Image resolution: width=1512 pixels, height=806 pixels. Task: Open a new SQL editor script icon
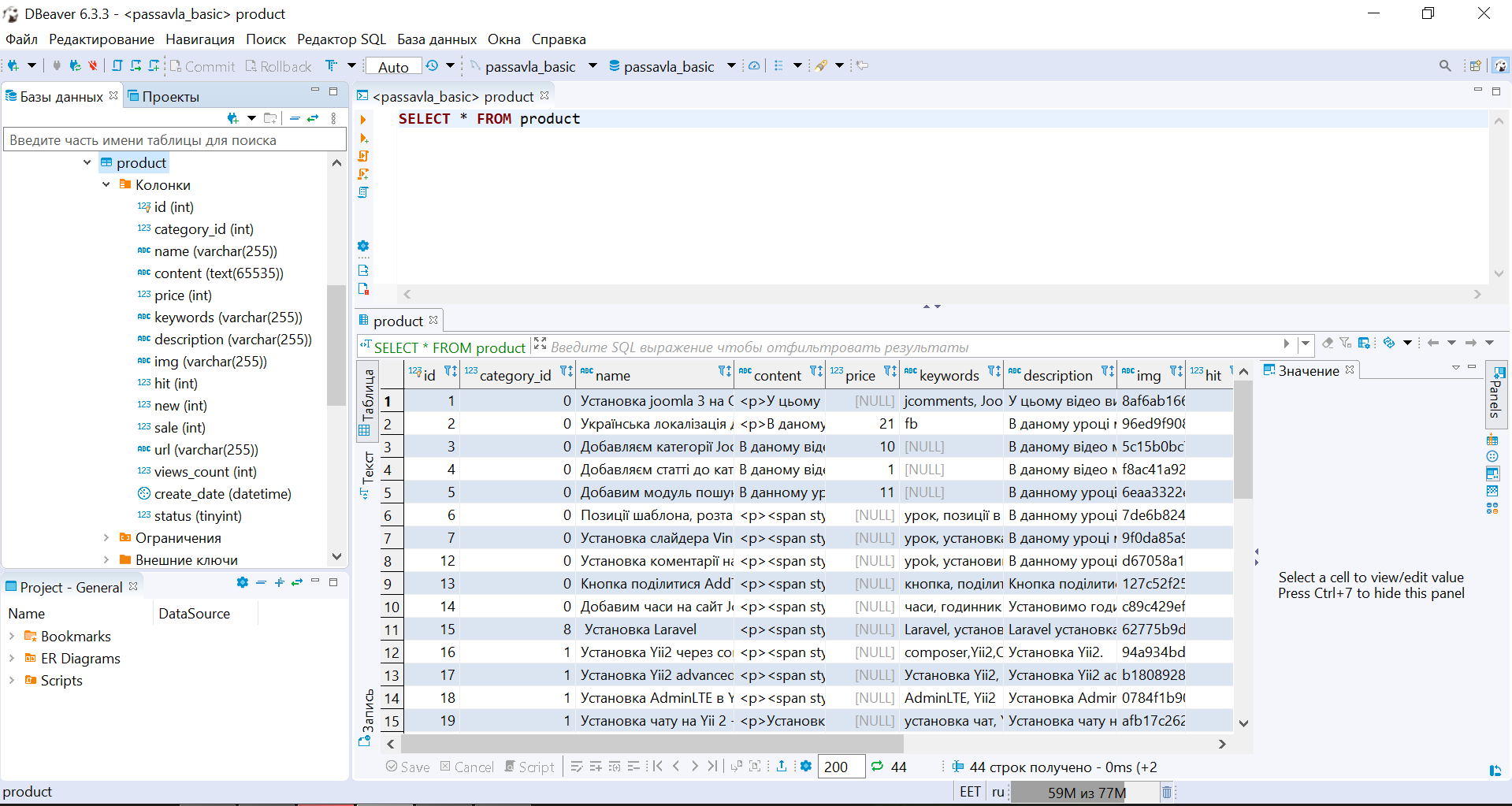(x=117, y=66)
